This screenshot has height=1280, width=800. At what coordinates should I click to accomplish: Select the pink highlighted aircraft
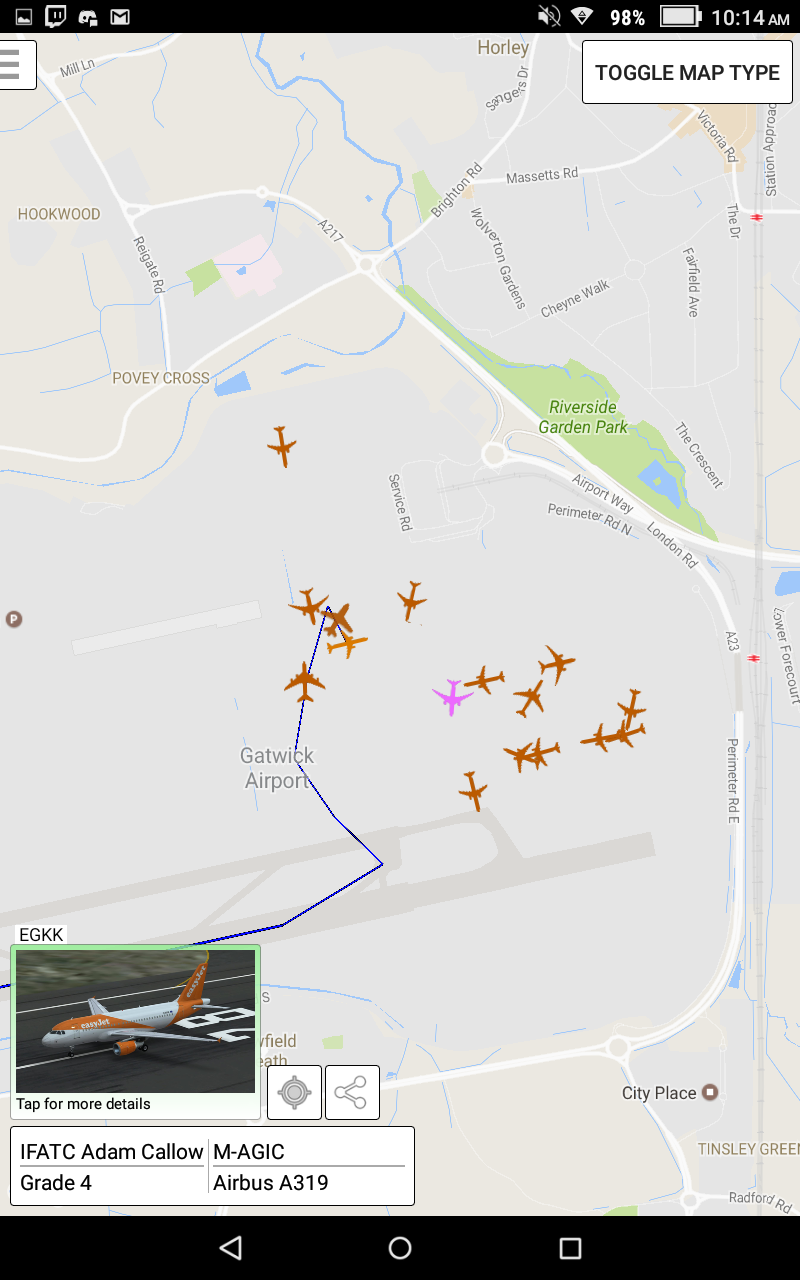452,697
